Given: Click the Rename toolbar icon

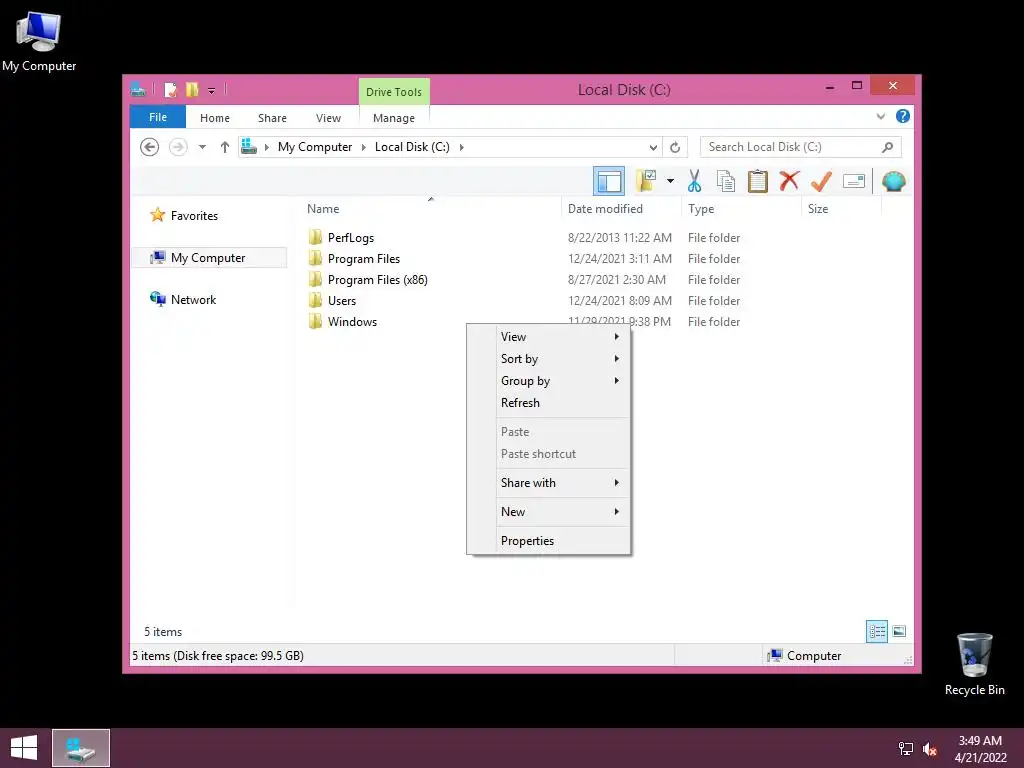Looking at the screenshot, I should pyautogui.click(x=854, y=181).
